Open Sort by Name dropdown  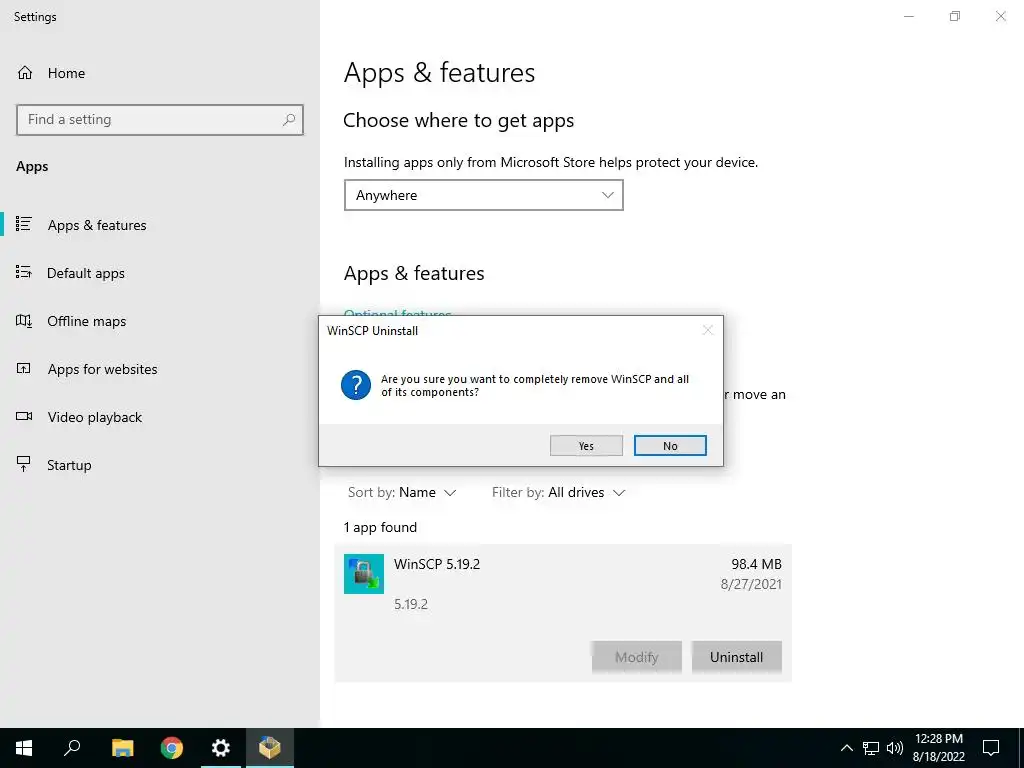click(402, 492)
